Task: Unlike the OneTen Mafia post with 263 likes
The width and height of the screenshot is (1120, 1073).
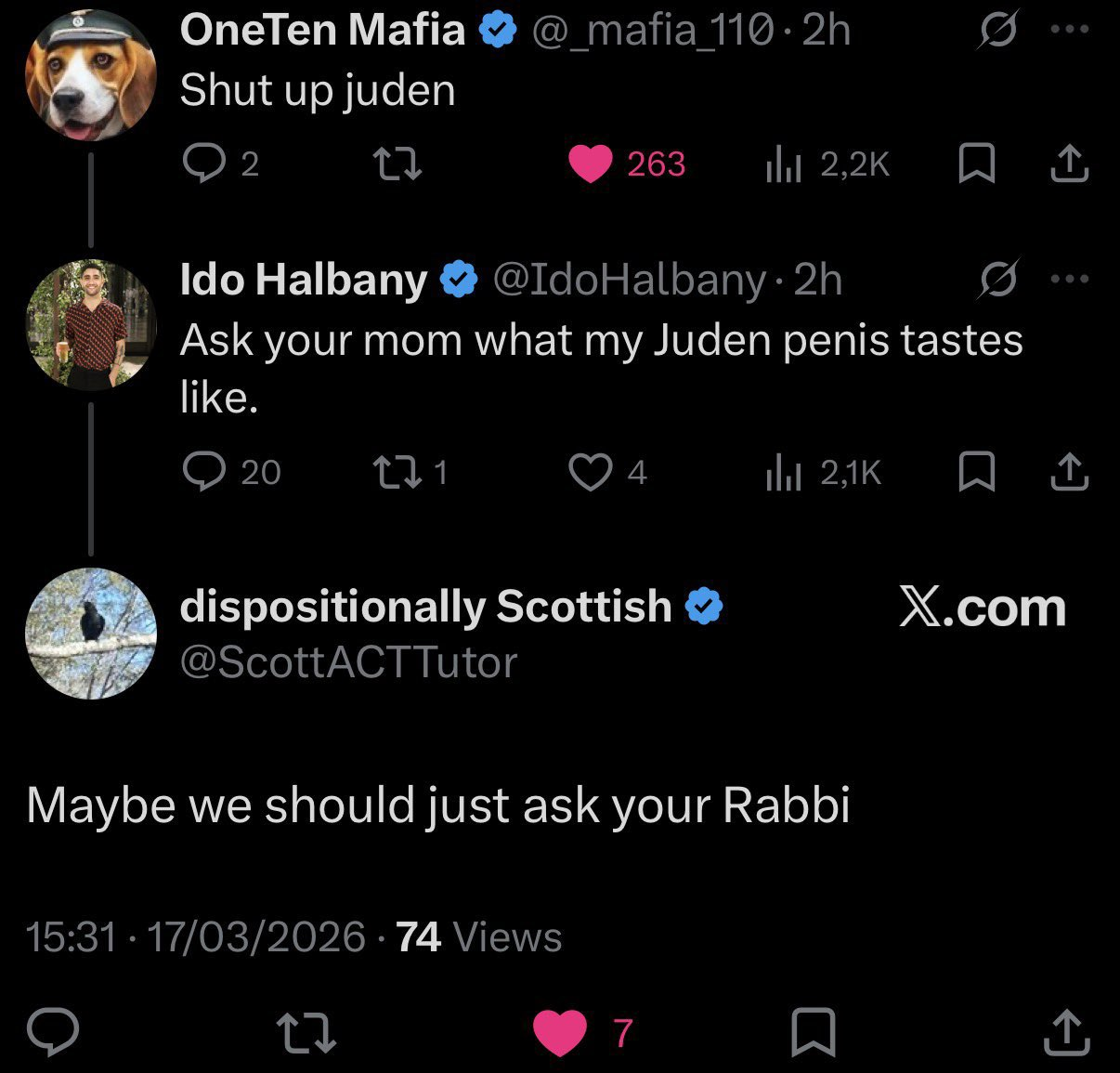Action: 590,164
